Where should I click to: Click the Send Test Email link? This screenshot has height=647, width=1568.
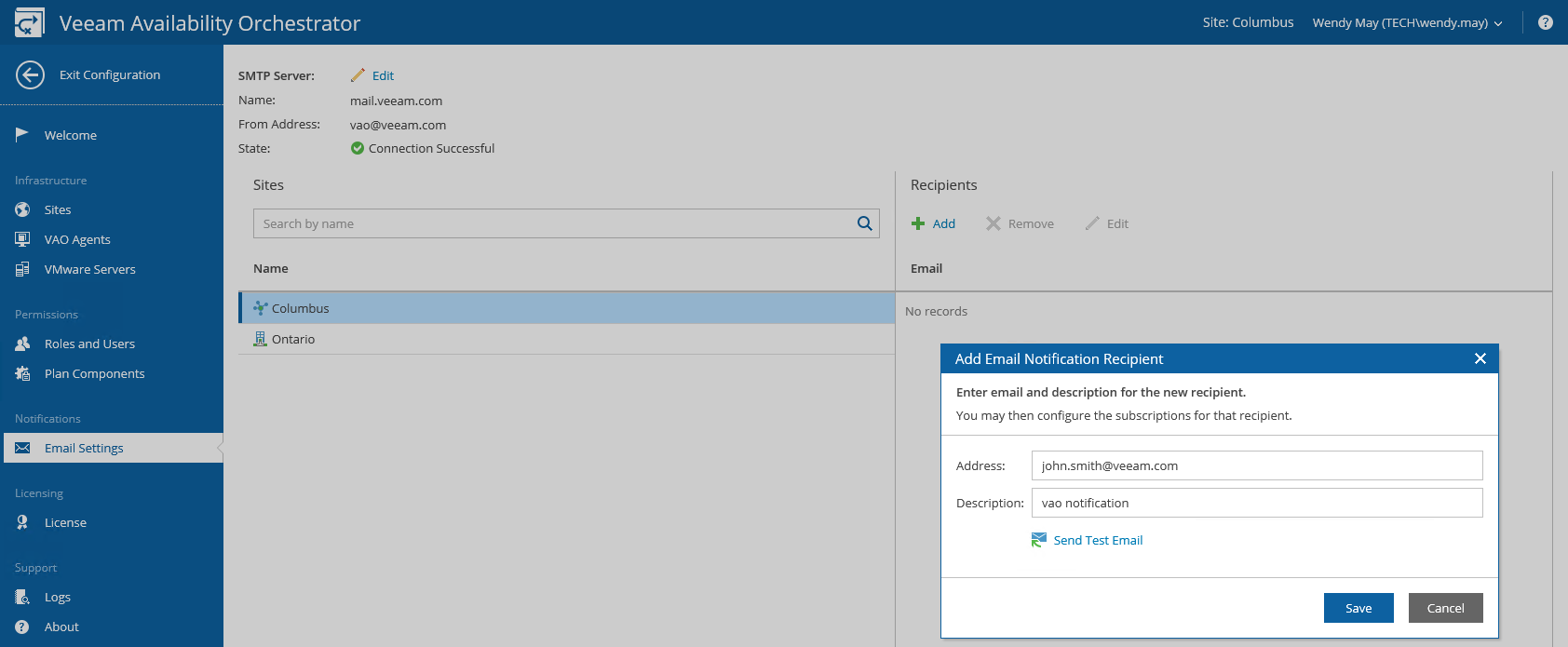click(1098, 540)
